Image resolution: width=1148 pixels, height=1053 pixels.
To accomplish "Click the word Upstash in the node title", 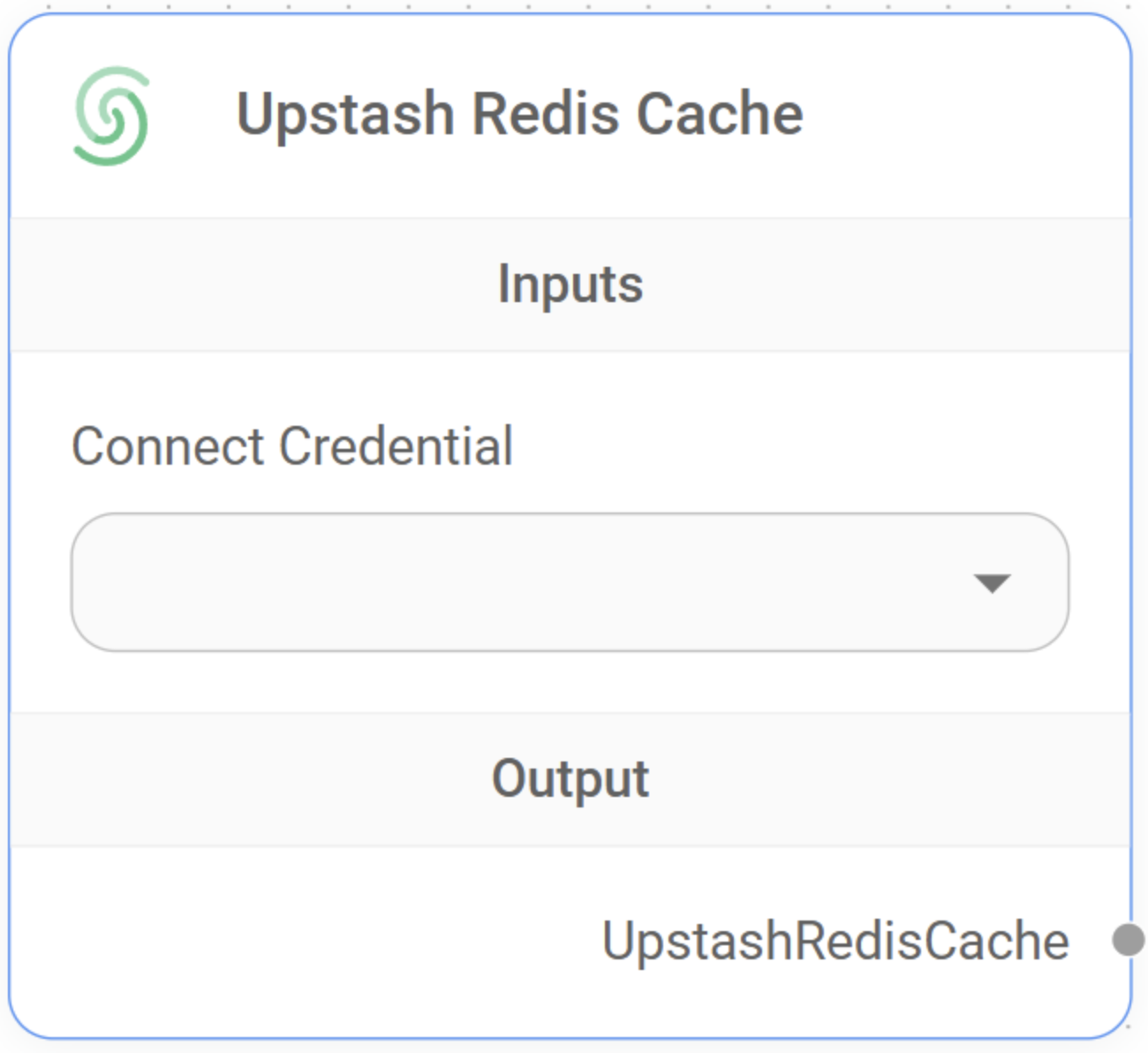I will pos(345,116).
